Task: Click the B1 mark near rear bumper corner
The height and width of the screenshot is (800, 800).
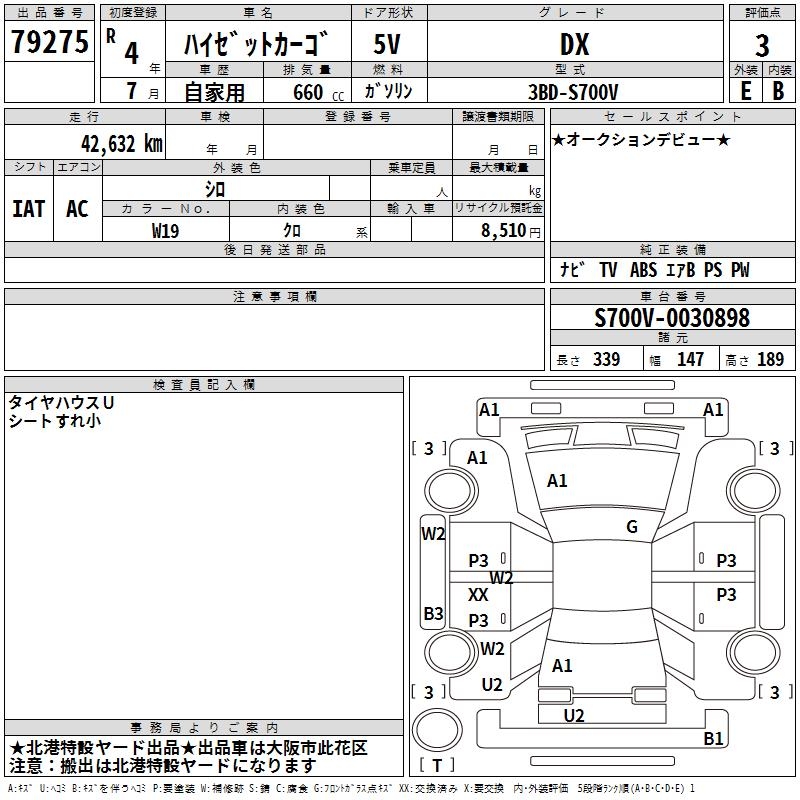Action: pyautogui.click(x=713, y=738)
